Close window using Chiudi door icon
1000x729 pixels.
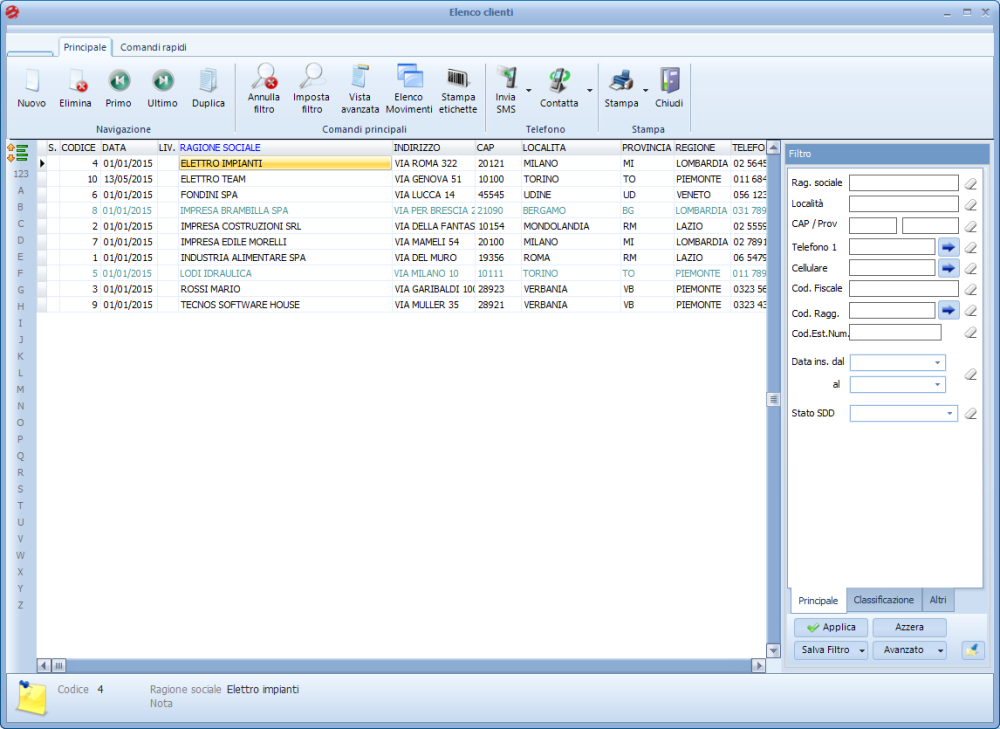(x=669, y=82)
